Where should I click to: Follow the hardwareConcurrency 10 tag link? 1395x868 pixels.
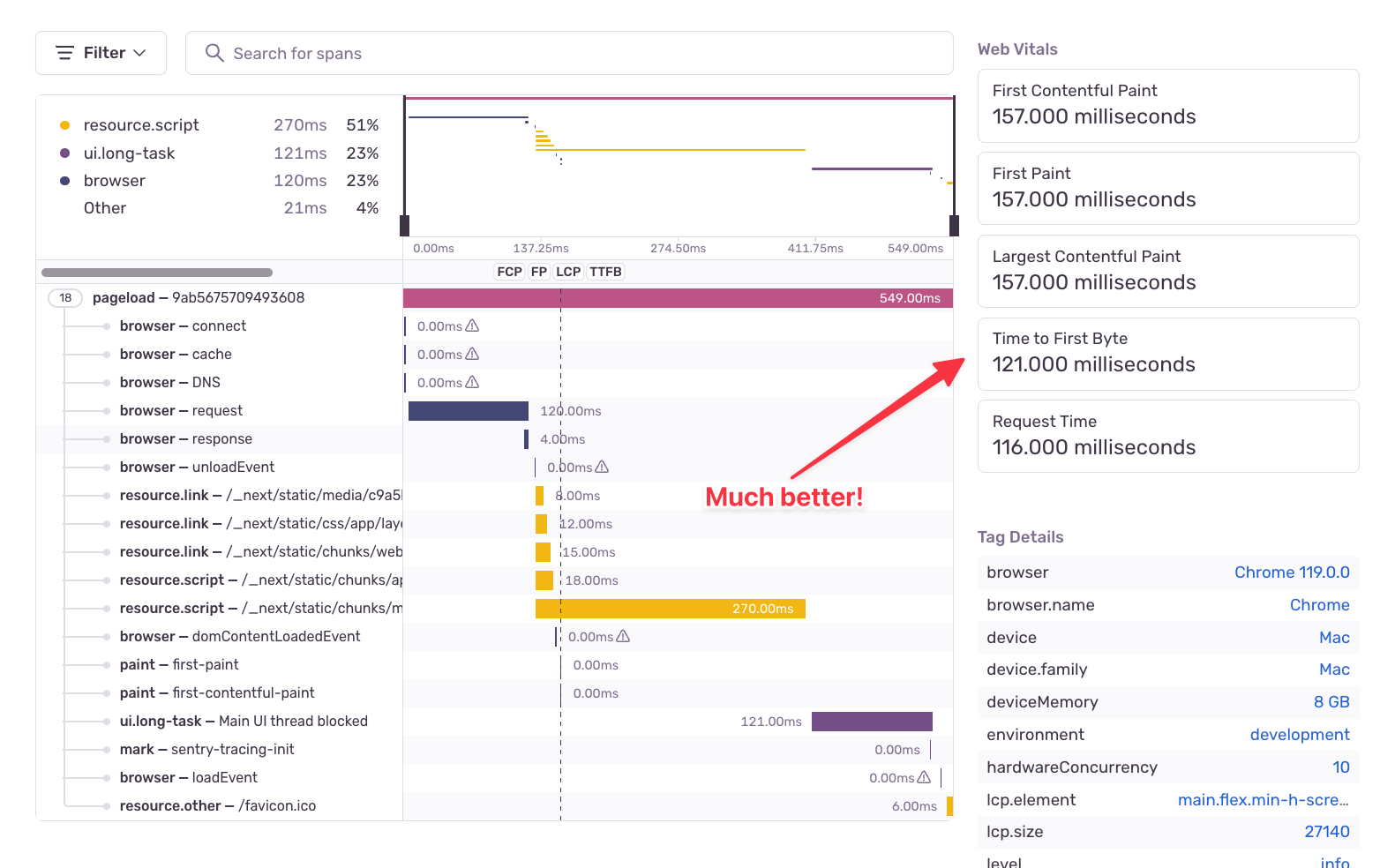coord(1341,767)
